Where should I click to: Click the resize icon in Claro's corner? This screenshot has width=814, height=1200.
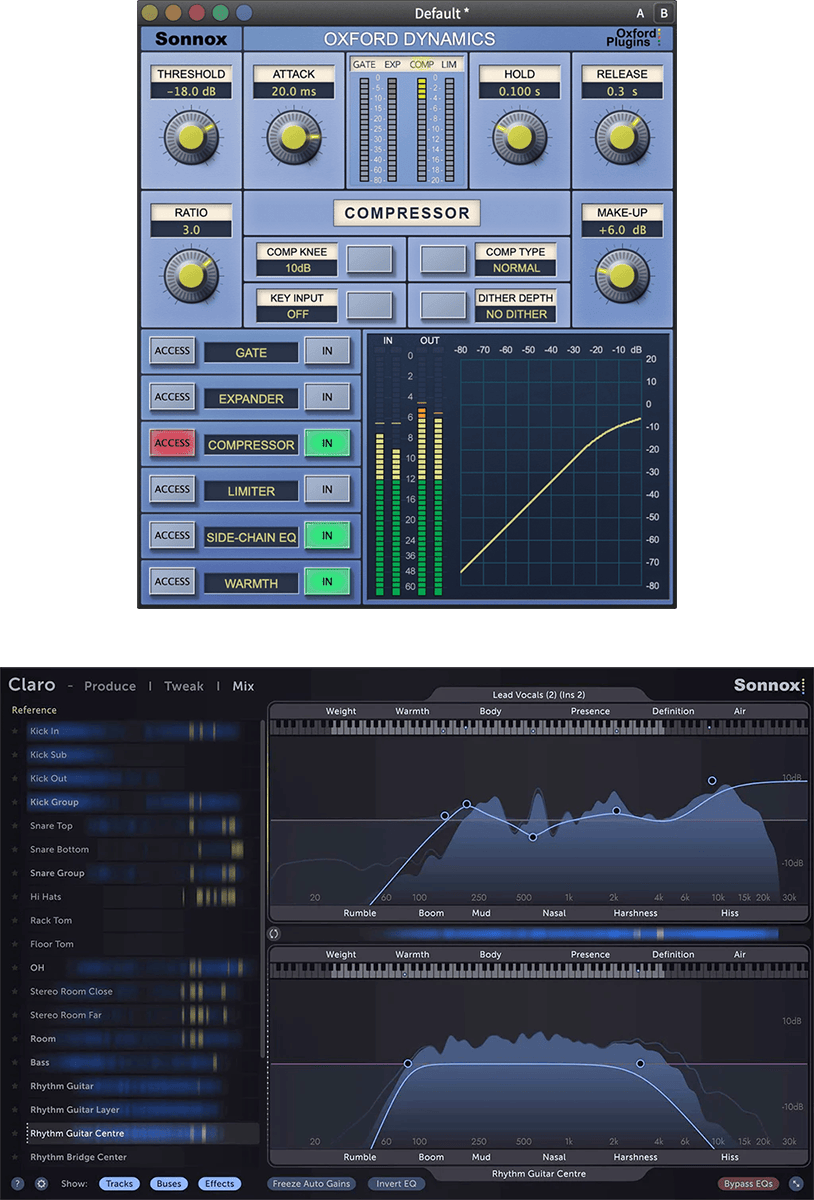coord(796,1184)
